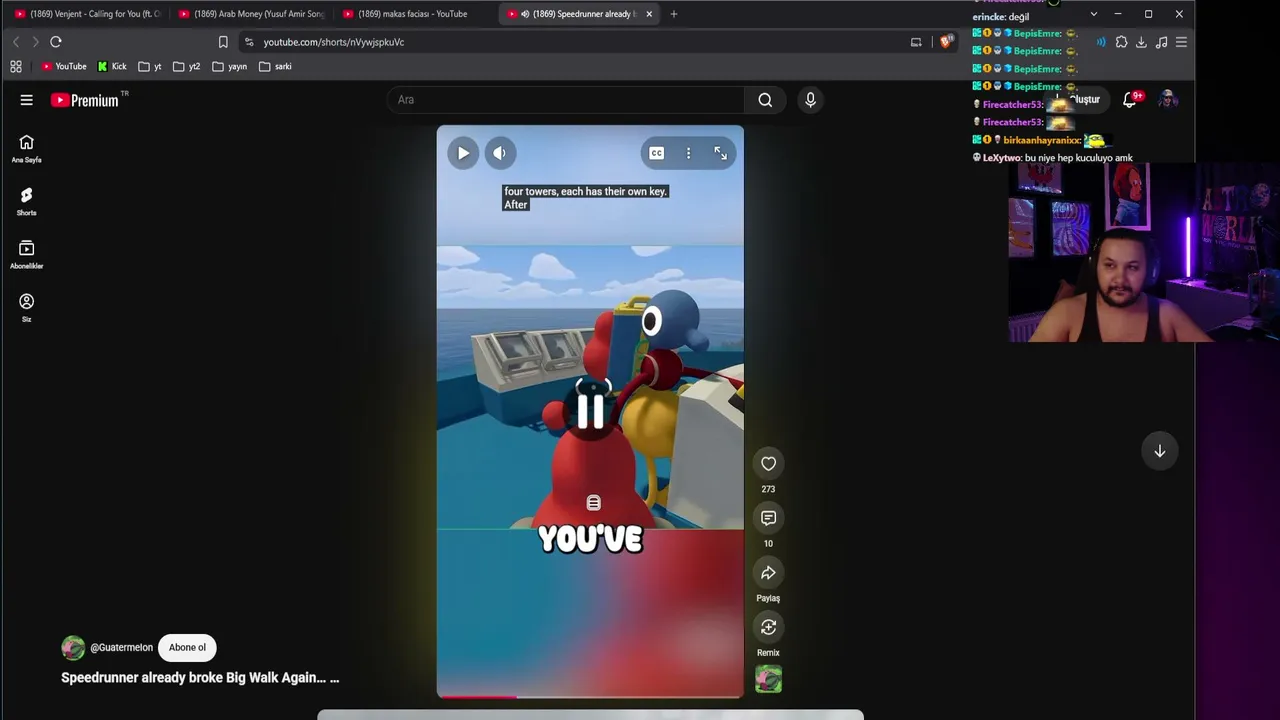1280x720 pixels.
Task: Mute the Short's volume
Action: [500, 153]
